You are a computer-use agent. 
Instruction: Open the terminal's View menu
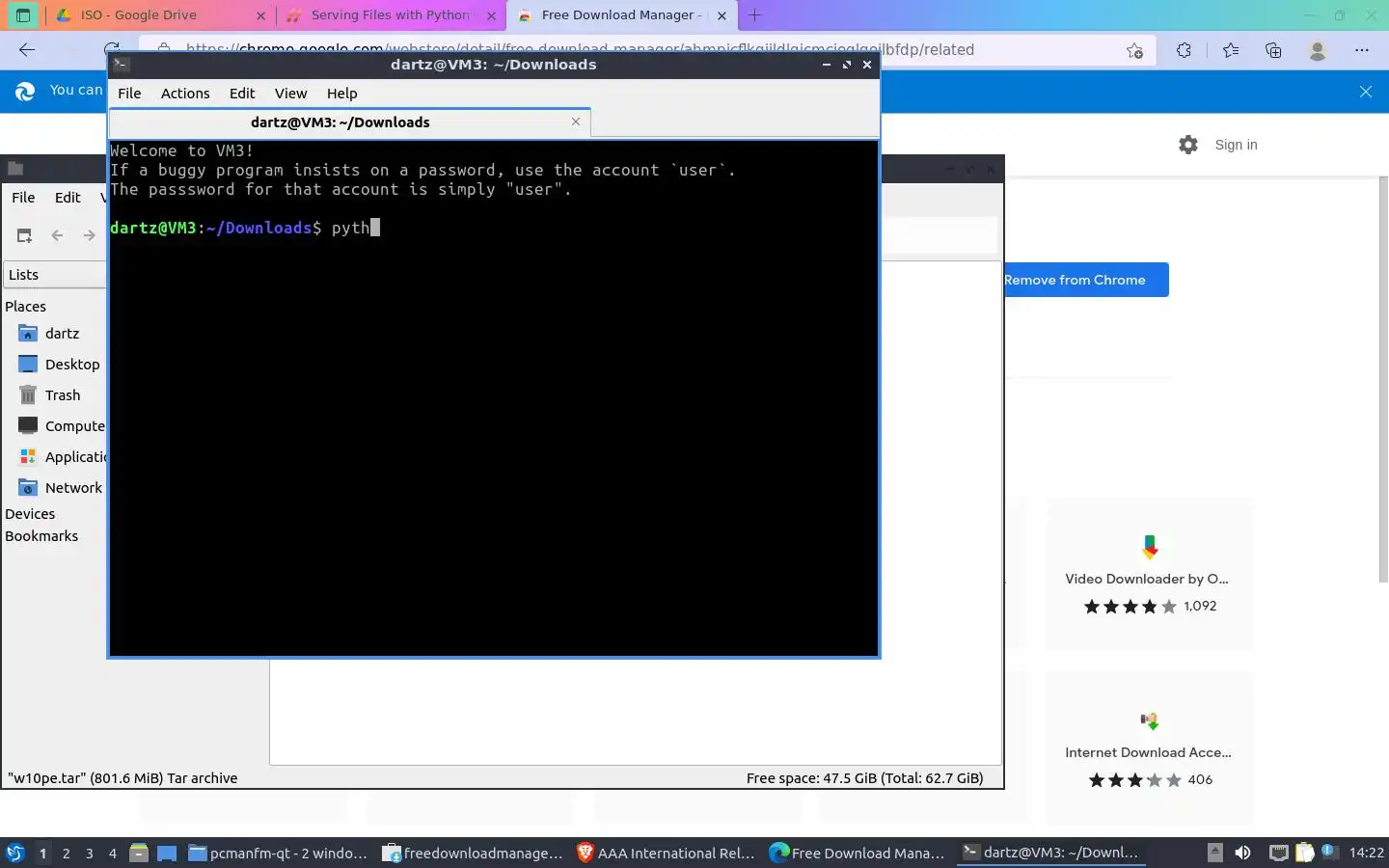coord(290,94)
